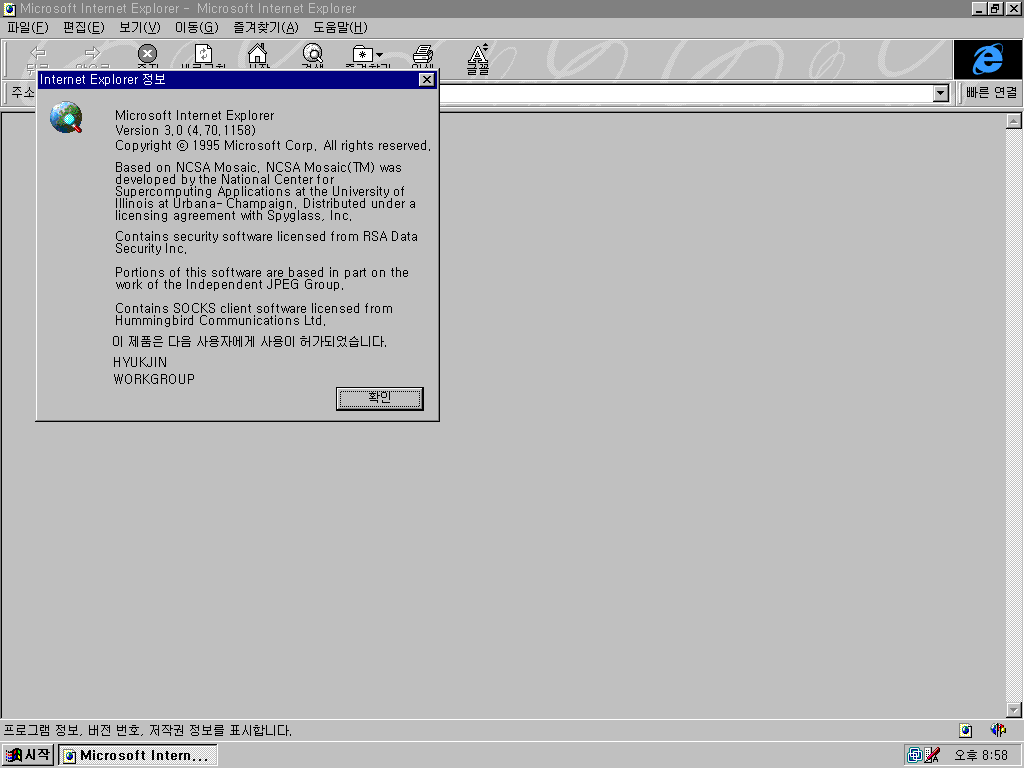Click the Internet Explorer 정보 dialog title

(103, 80)
